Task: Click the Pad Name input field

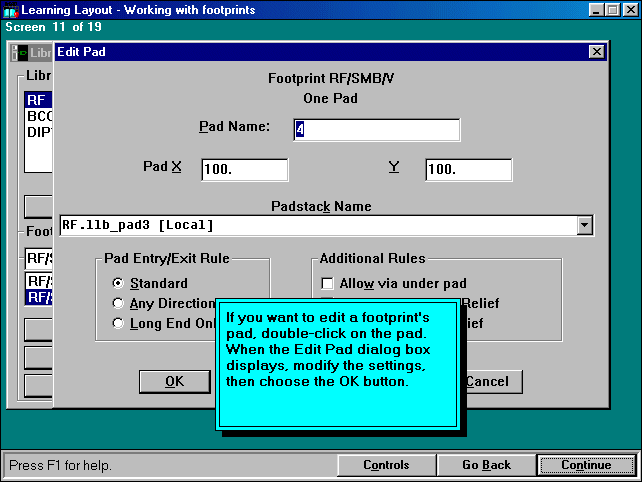Action: [376, 130]
